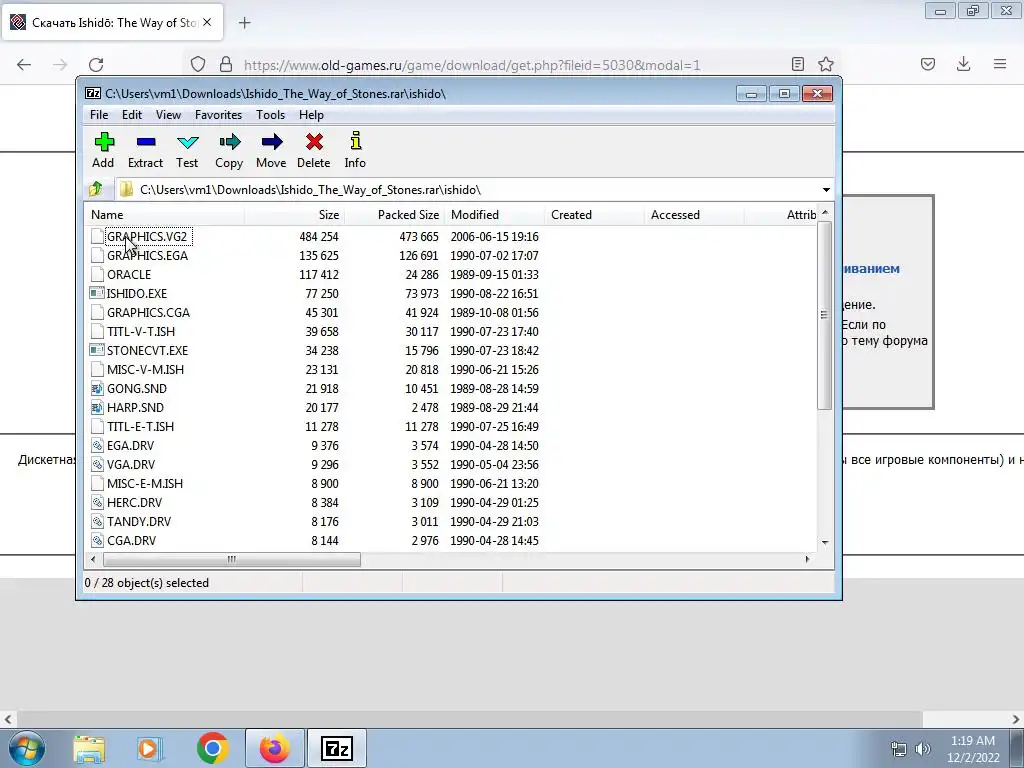Select the STONECVT.EXE file icon
Image resolution: width=1024 pixels, height=768 pixels.
point(97,350)
